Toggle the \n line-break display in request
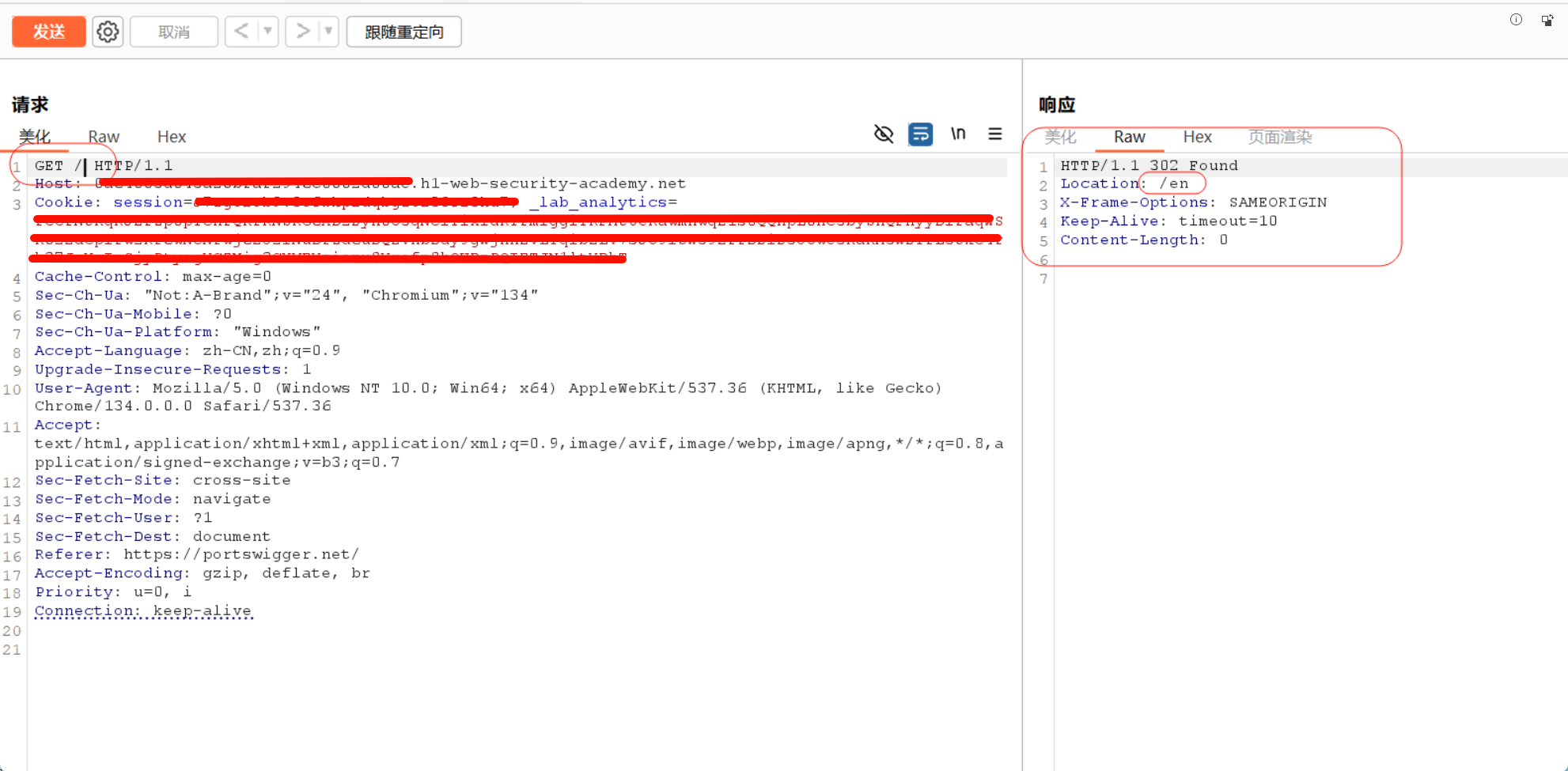This screenshot has height=771, width=1568. point(958,134)
